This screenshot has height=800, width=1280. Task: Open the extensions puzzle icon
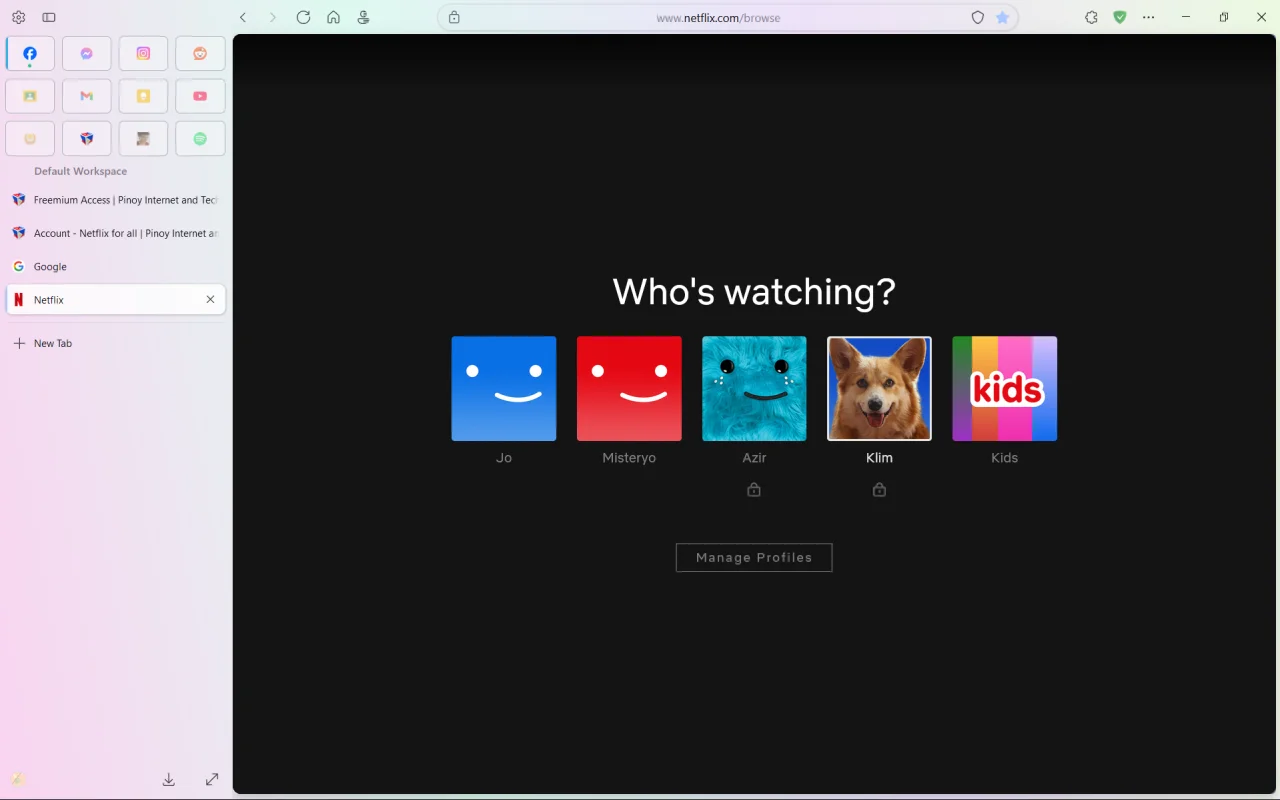tap(1091, 17)
